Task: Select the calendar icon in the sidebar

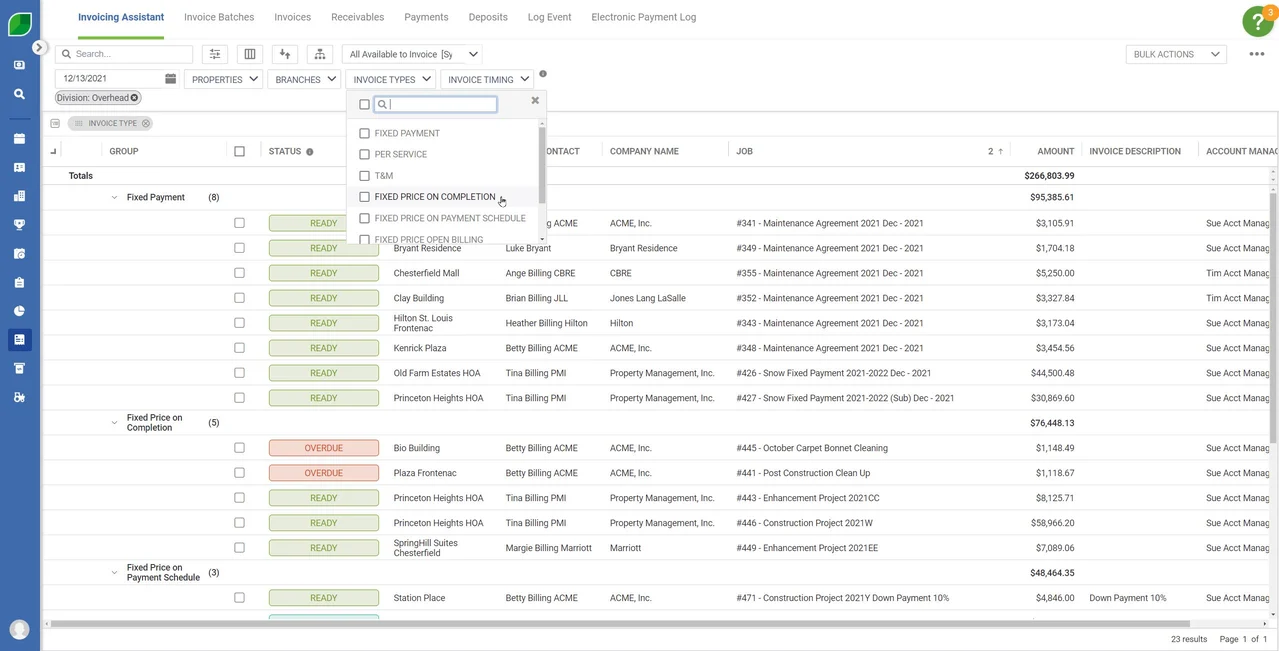Action: 18,137
